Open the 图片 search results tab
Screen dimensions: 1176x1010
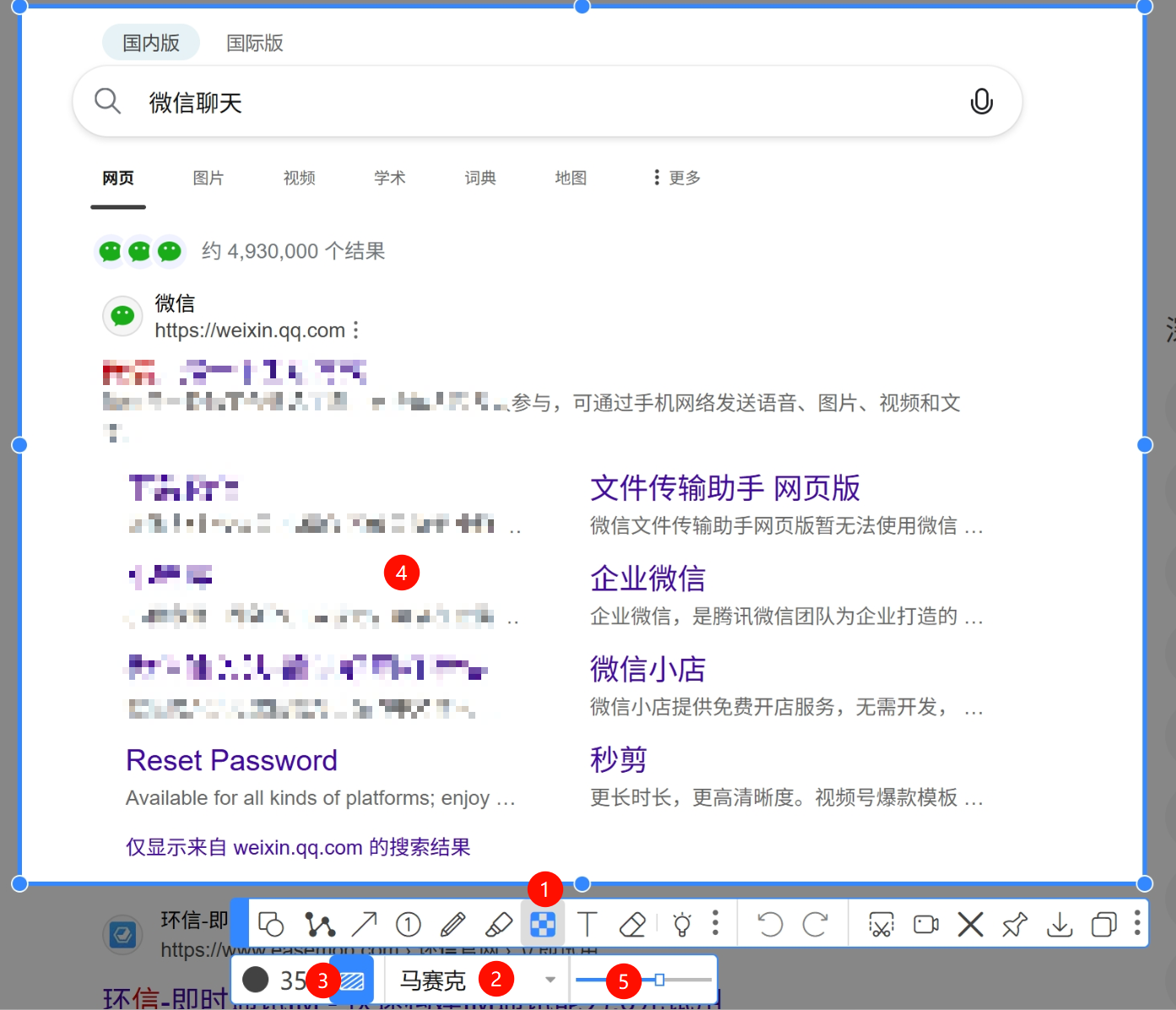(208, 177)
